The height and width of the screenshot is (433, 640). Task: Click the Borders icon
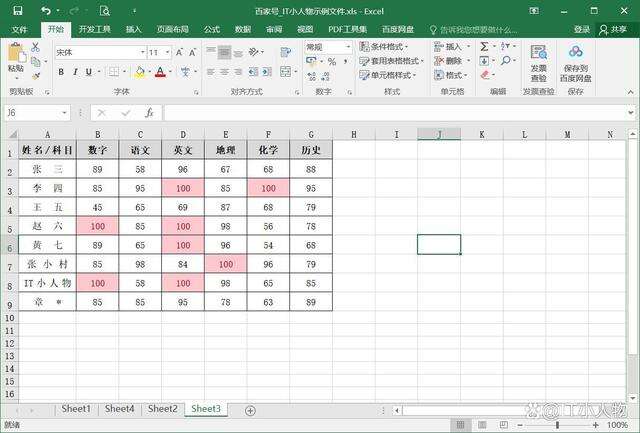[114, 72]
